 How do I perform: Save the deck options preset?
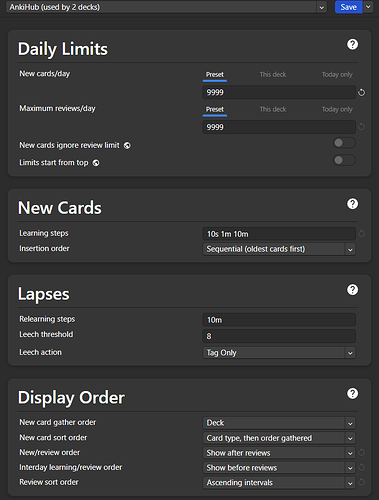pos(348,7)
